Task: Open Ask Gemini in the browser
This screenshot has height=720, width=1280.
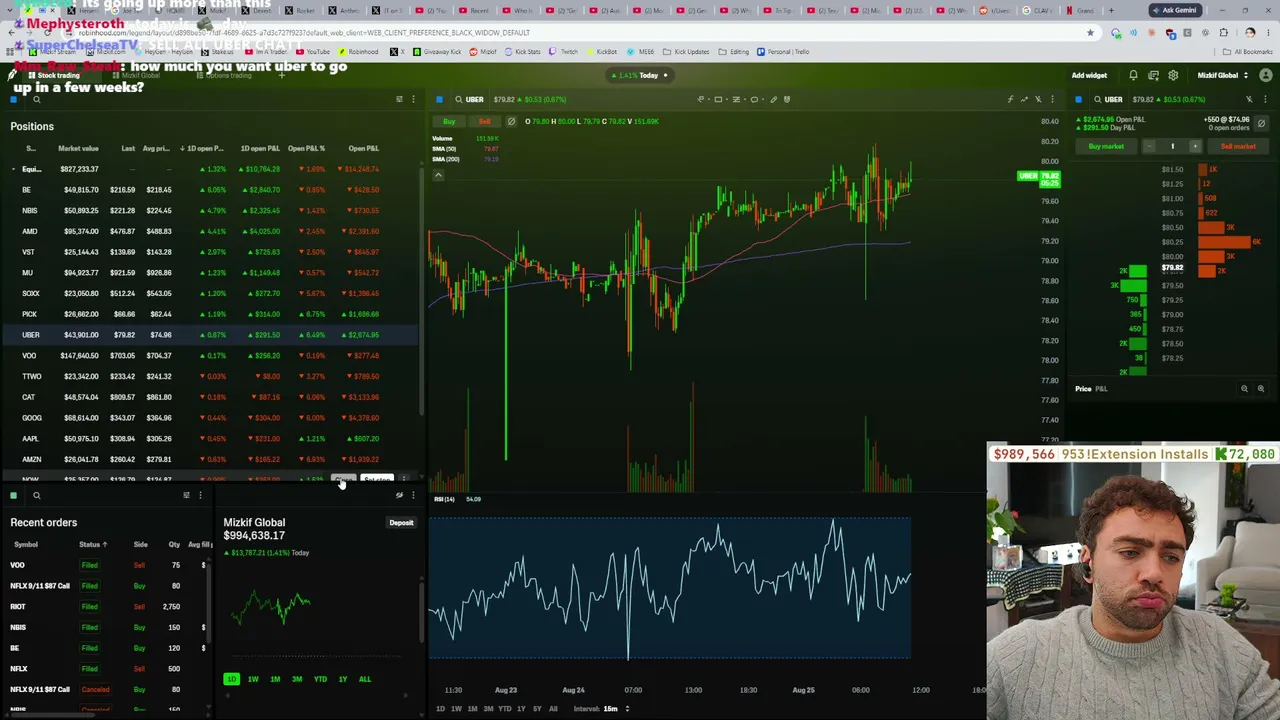Action: [1174, 10]
